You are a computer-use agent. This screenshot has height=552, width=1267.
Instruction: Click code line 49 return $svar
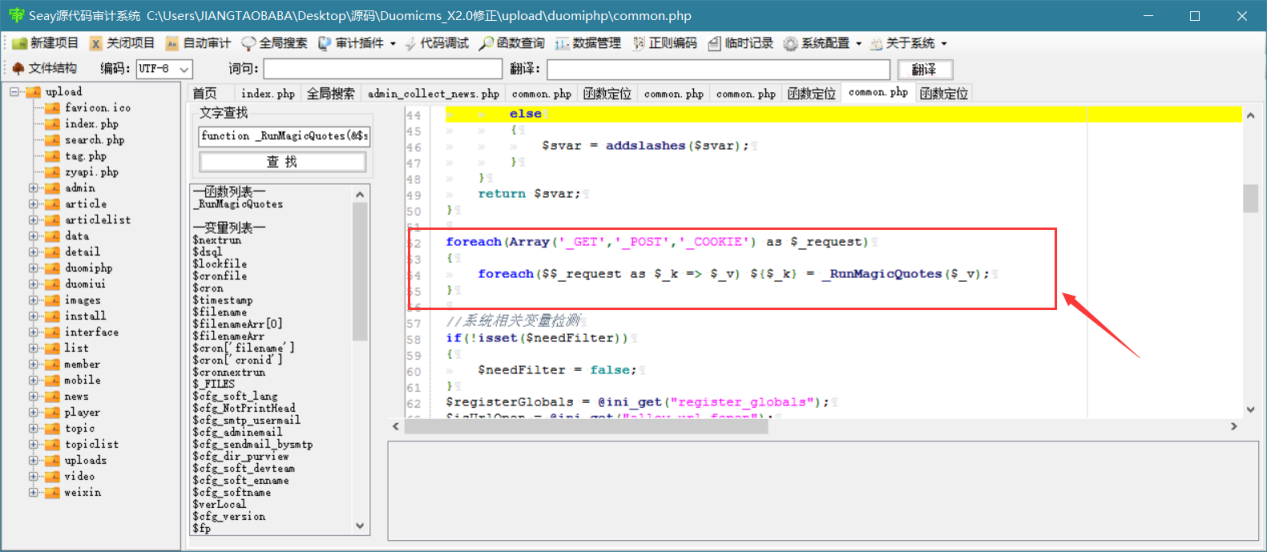(x=532, y=194)
